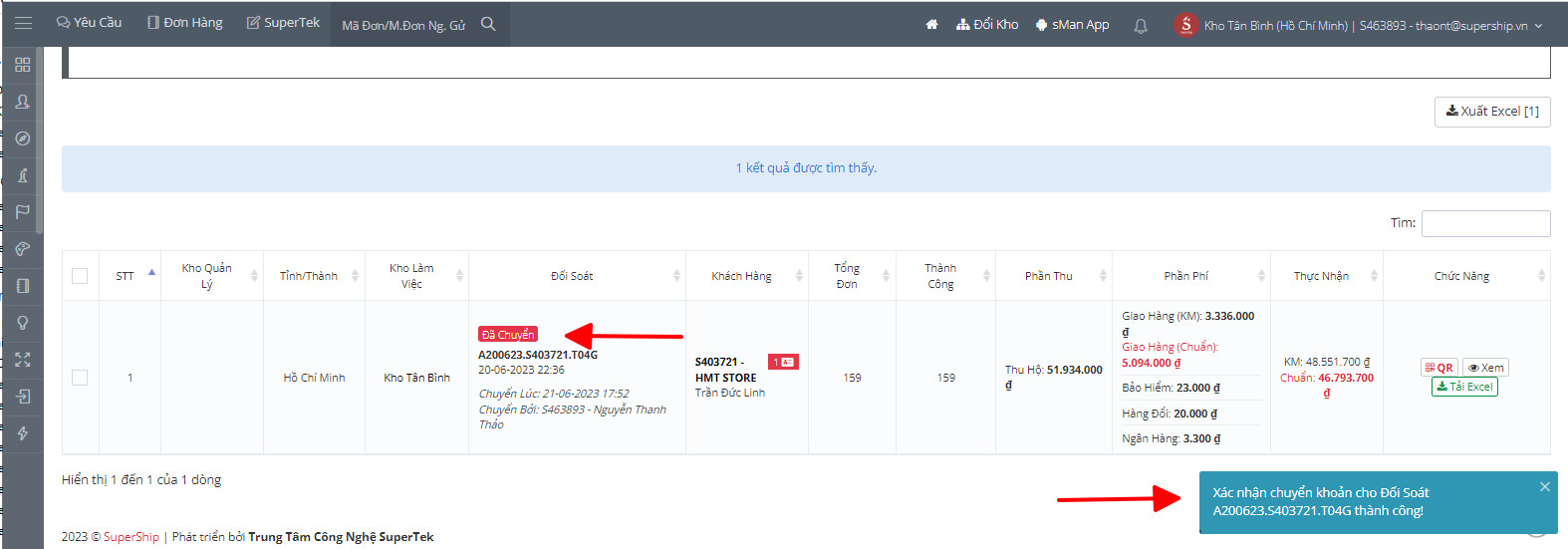Viewport: 1568px width, 549px height.
Task: Open sMan App link
Action: coord(1072,25)
